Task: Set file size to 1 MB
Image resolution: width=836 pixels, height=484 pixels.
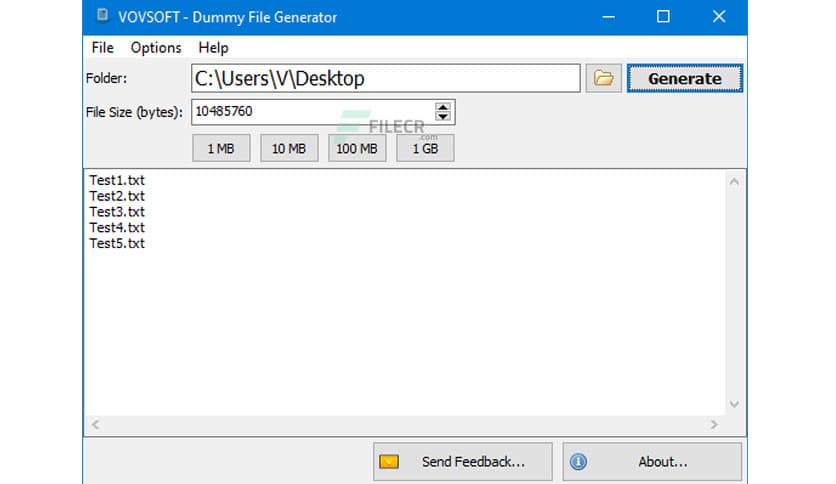Action: pyautogui.click(x=221, y=148)
